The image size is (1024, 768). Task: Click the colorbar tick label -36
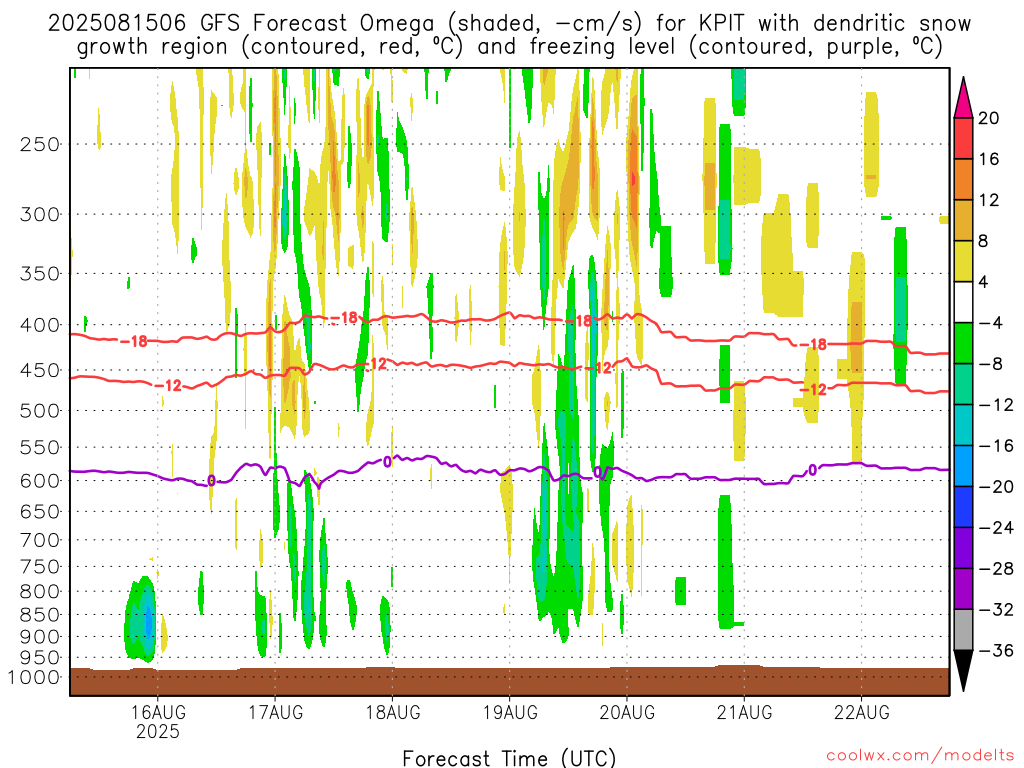996,650
